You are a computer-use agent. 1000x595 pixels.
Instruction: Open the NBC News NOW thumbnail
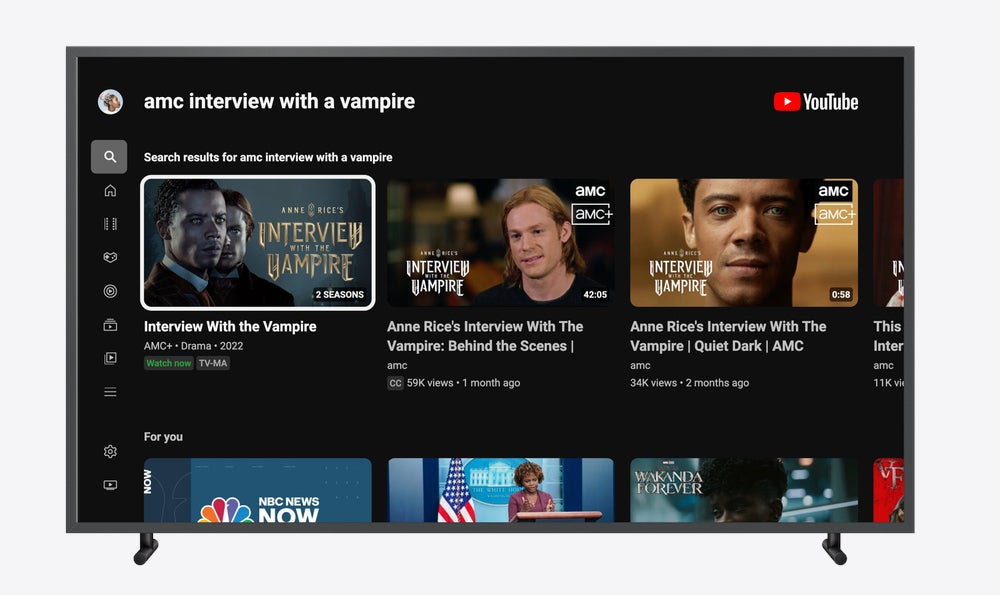pos(258,490)
